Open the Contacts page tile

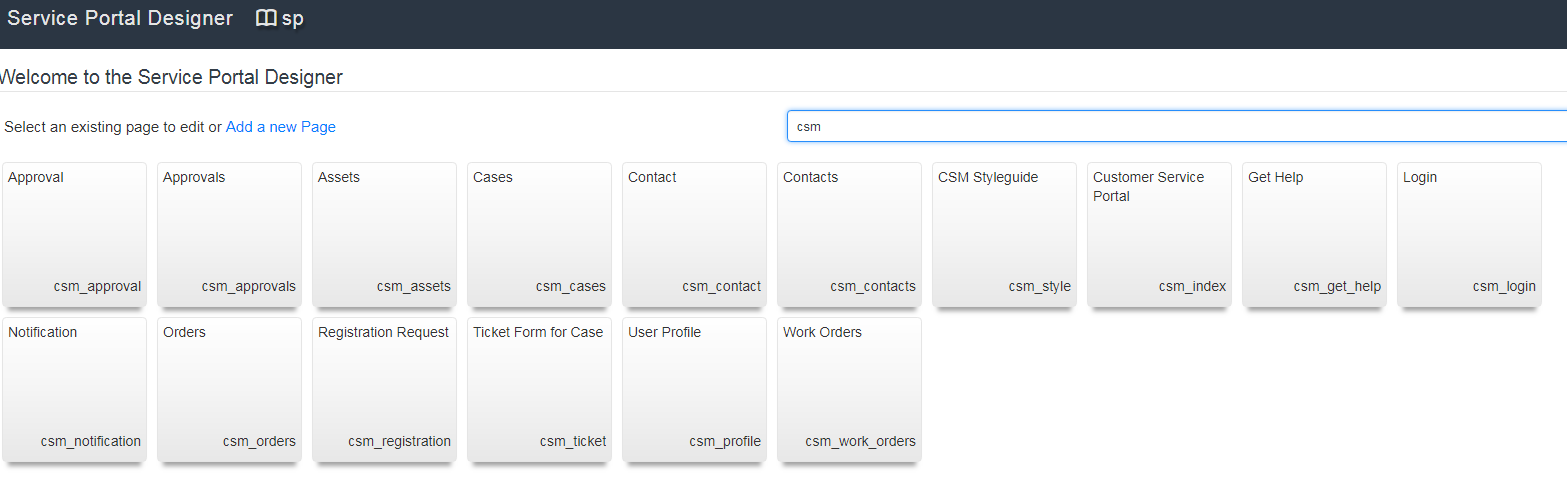(850, 235)
